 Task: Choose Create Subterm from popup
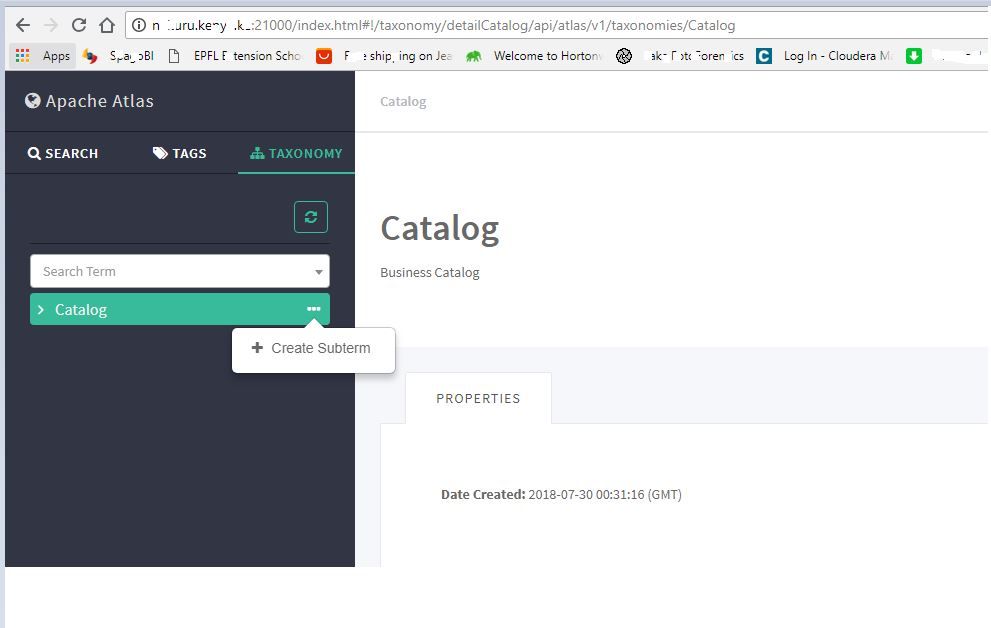(313, 348)
